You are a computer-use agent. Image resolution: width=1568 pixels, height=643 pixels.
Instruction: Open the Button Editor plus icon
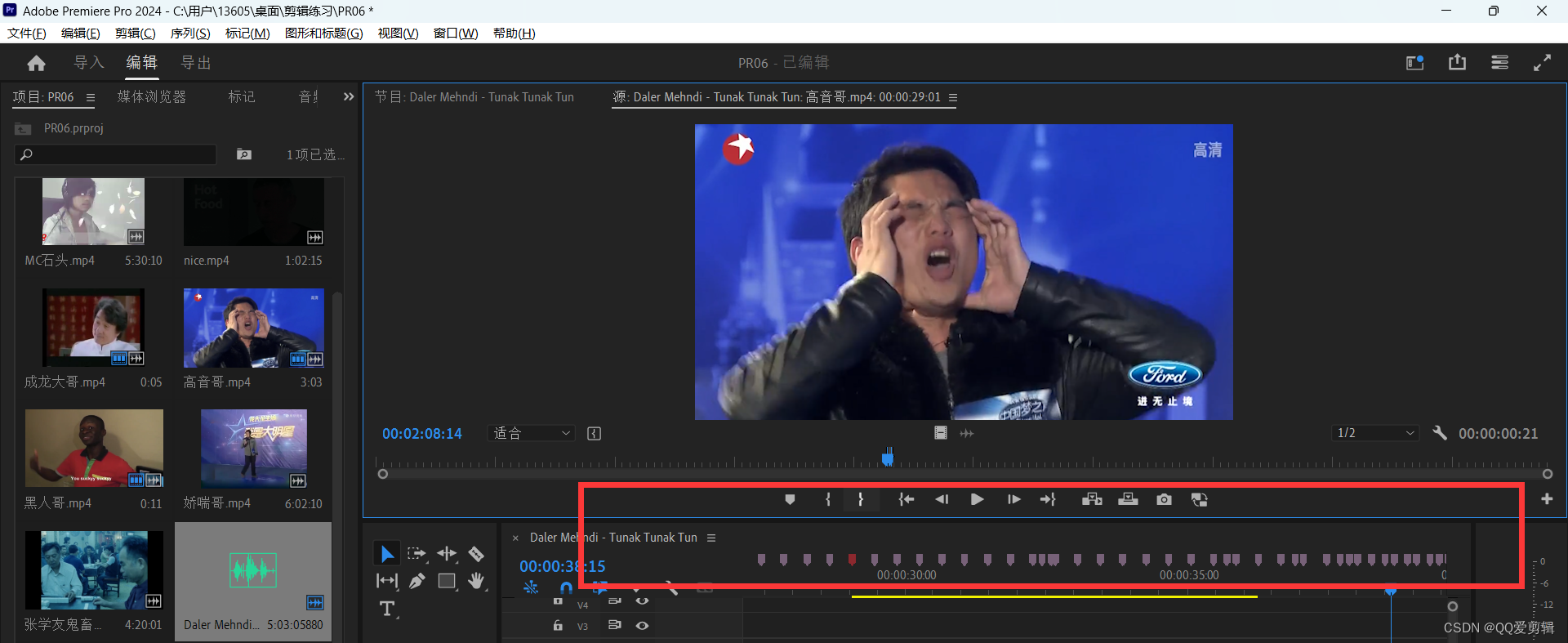click(1547, 499)
